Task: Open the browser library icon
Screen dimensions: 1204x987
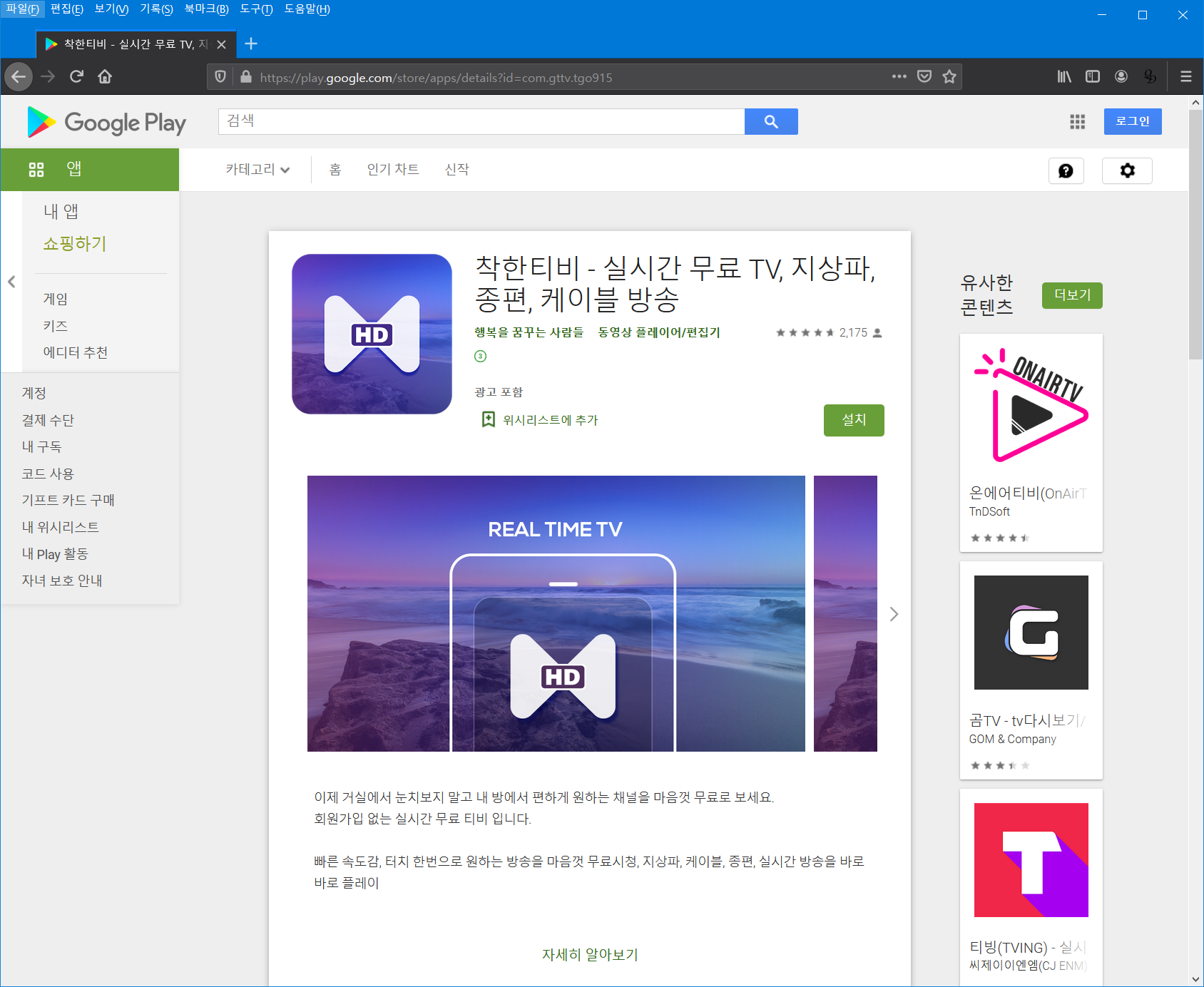Action: pyautogui.click(x=1064, y=76)
